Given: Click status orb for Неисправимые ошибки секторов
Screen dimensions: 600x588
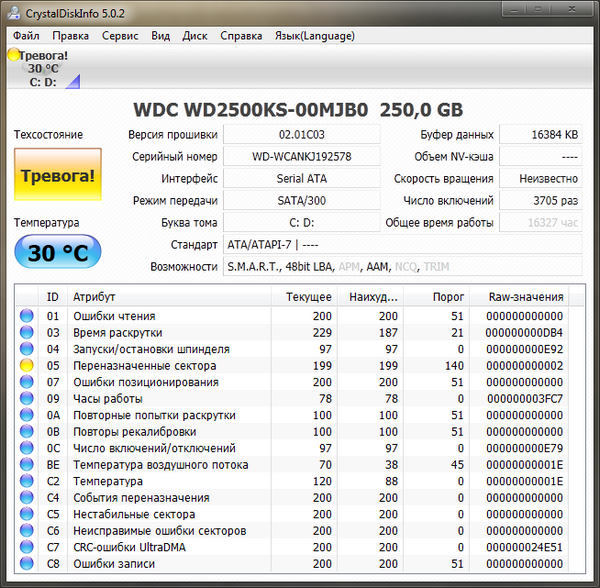Looking at the screenshot, I should [x=26, y=530].
